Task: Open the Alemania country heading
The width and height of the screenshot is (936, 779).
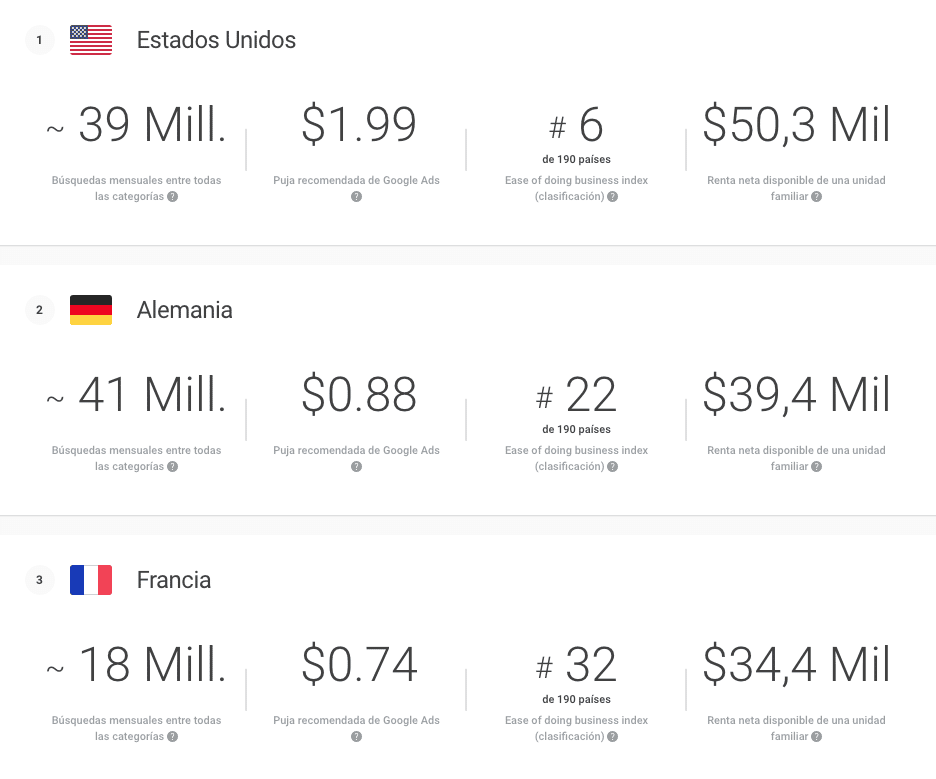Action: click(184, 311)
